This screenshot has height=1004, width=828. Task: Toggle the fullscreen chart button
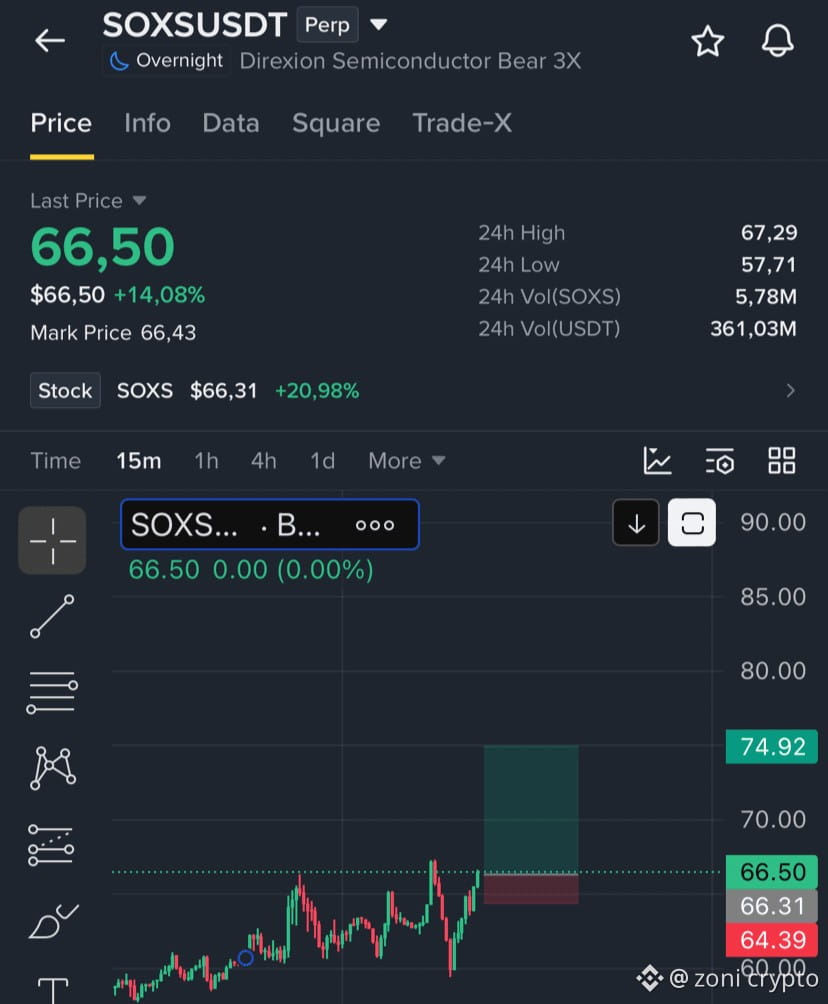[x=692, y=523]
